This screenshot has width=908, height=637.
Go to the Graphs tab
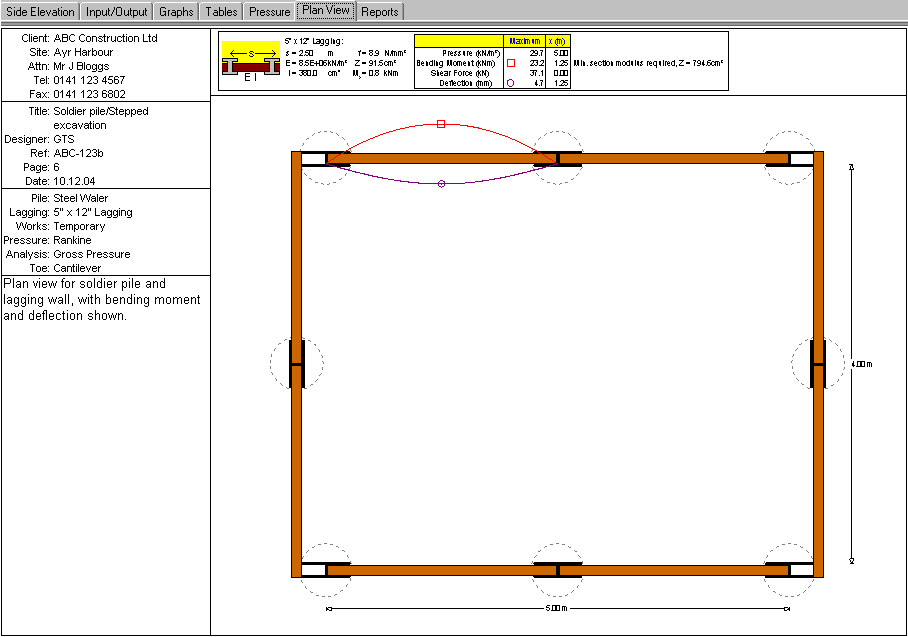(x=176, y=12)
